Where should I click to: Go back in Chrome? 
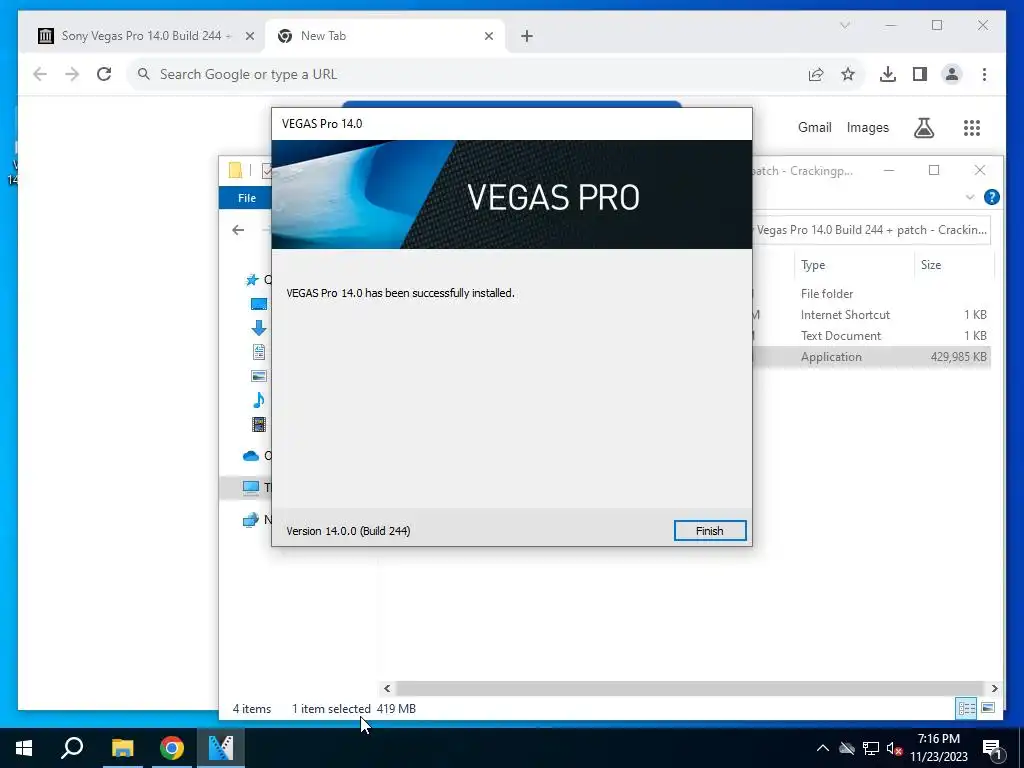click(x=40, y=74)
